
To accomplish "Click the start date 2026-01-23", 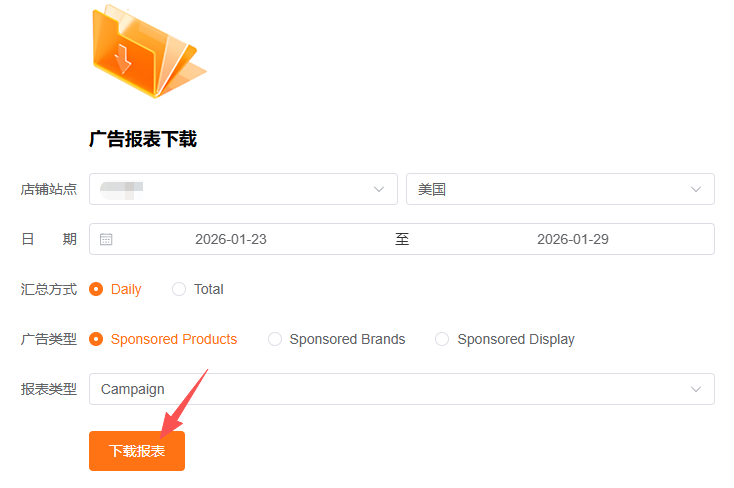I will point(231,239).
